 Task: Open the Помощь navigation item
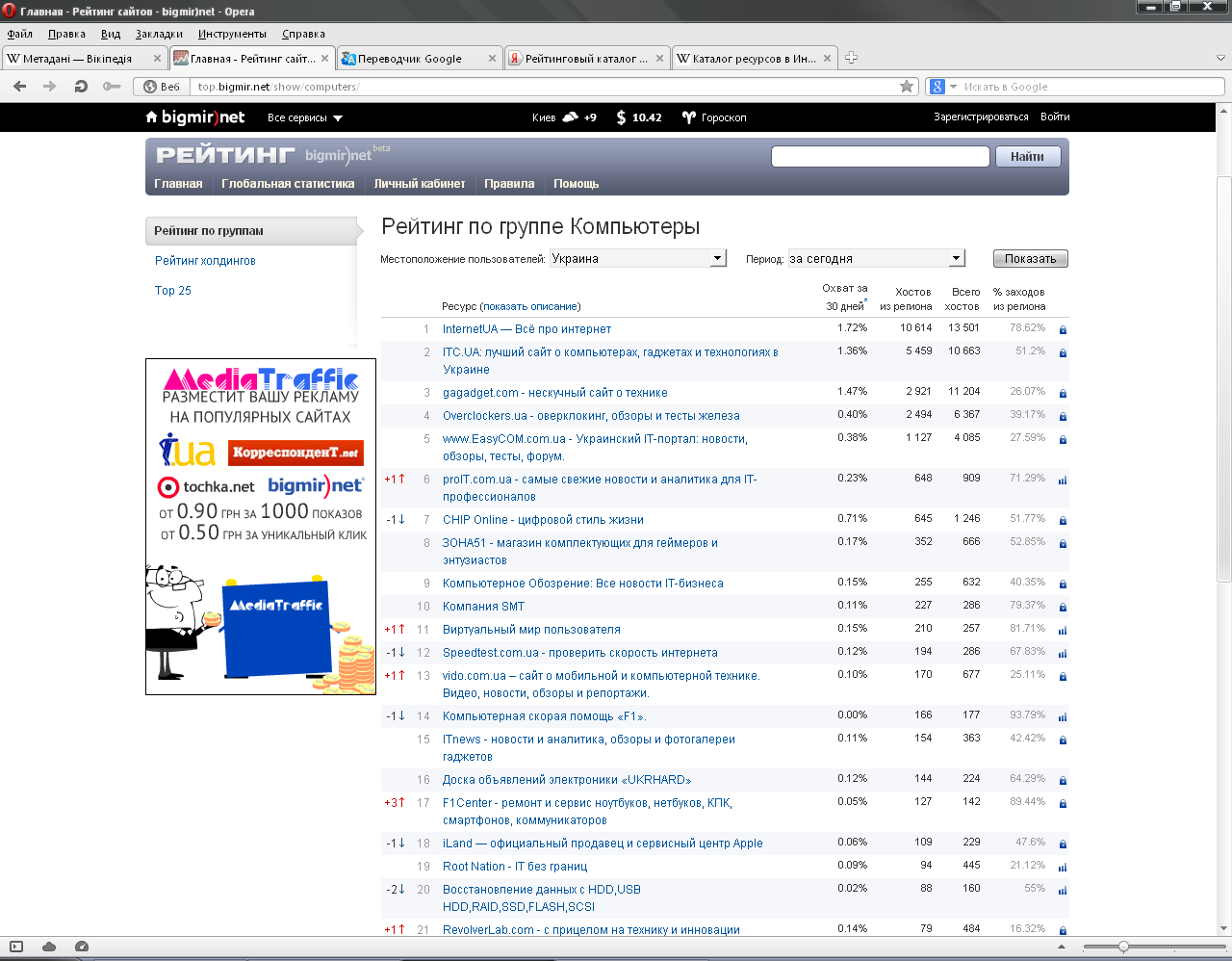[576, 184]
